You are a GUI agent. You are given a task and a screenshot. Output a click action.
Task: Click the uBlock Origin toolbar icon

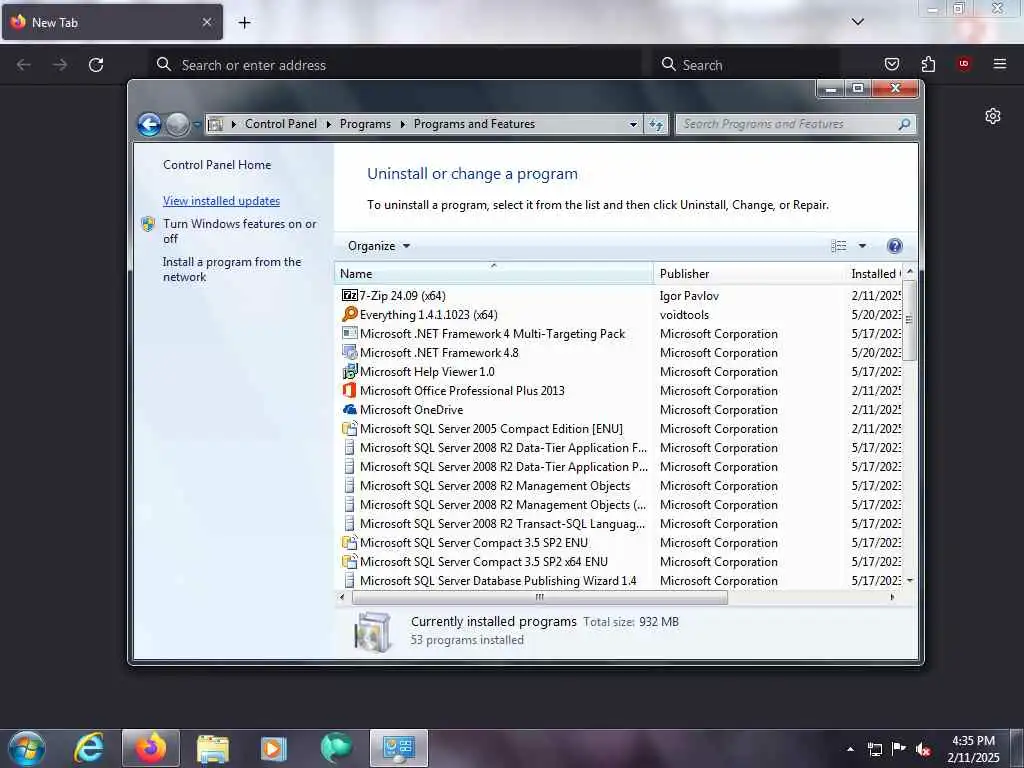click(964, 64)
